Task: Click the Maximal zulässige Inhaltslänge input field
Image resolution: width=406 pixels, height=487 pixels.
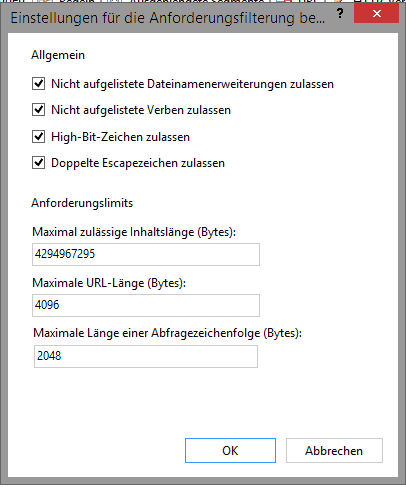Action: pos(146,254)
